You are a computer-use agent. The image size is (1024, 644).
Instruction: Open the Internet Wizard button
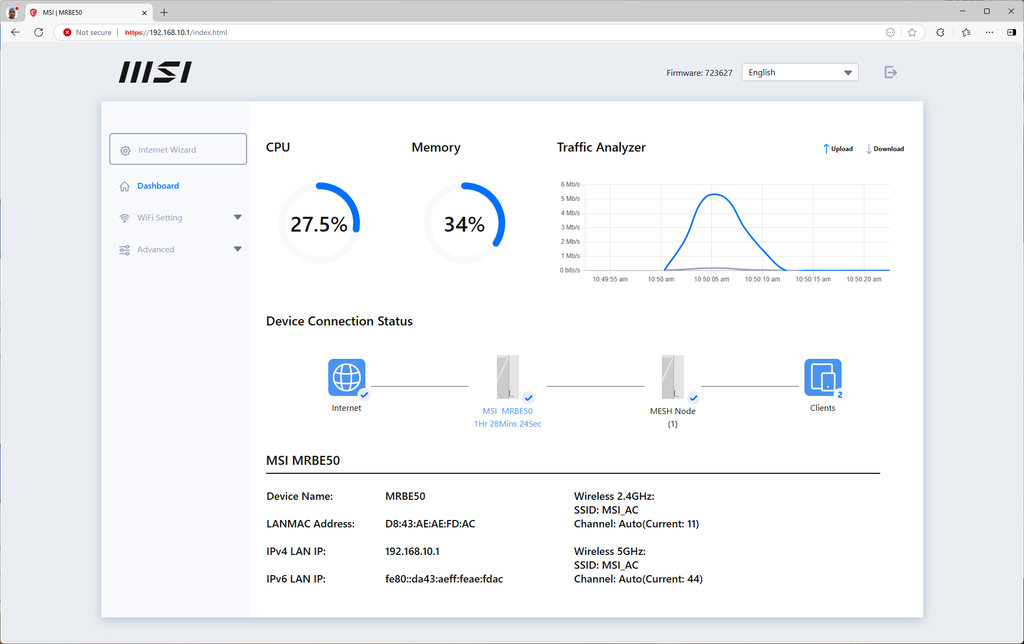(178, 149)
